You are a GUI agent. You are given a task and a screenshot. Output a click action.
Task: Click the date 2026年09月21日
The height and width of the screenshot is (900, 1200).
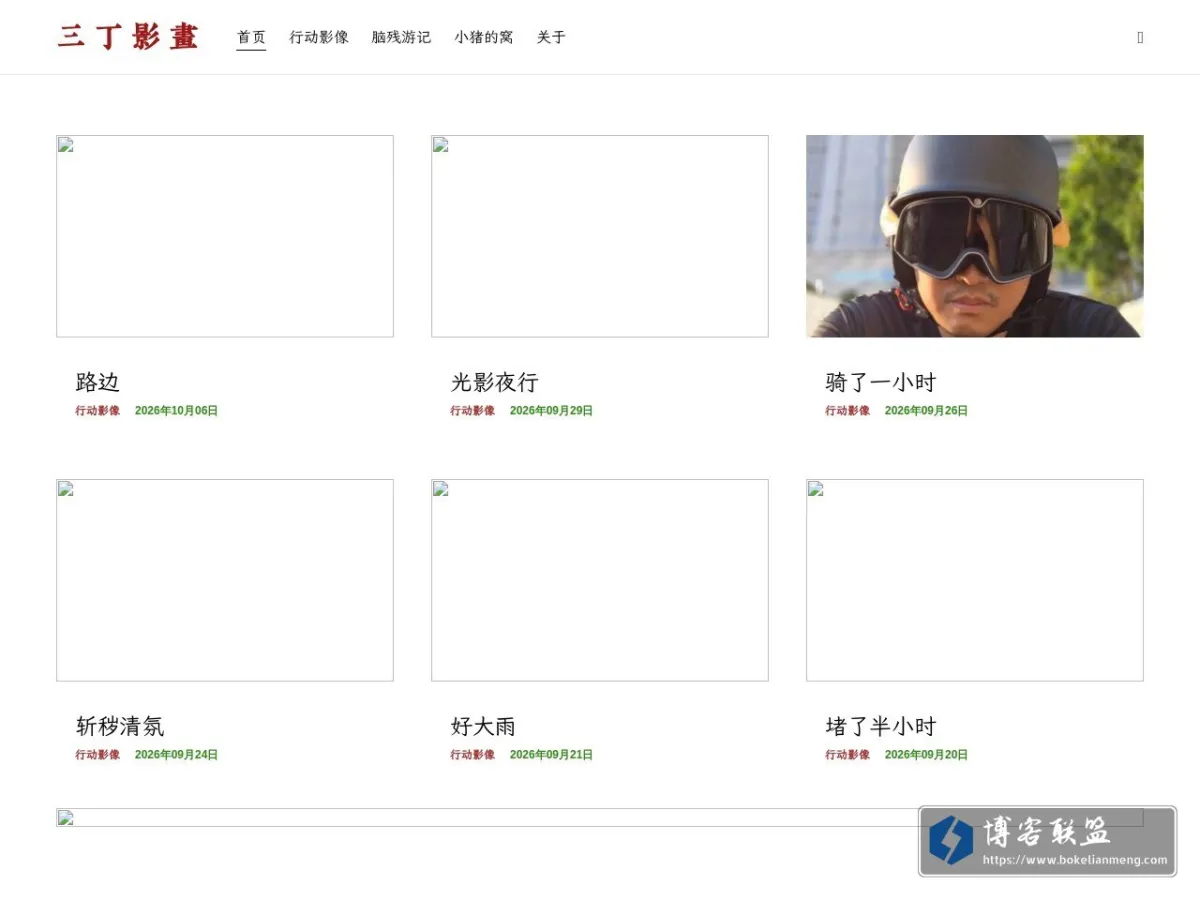(551, 755)
